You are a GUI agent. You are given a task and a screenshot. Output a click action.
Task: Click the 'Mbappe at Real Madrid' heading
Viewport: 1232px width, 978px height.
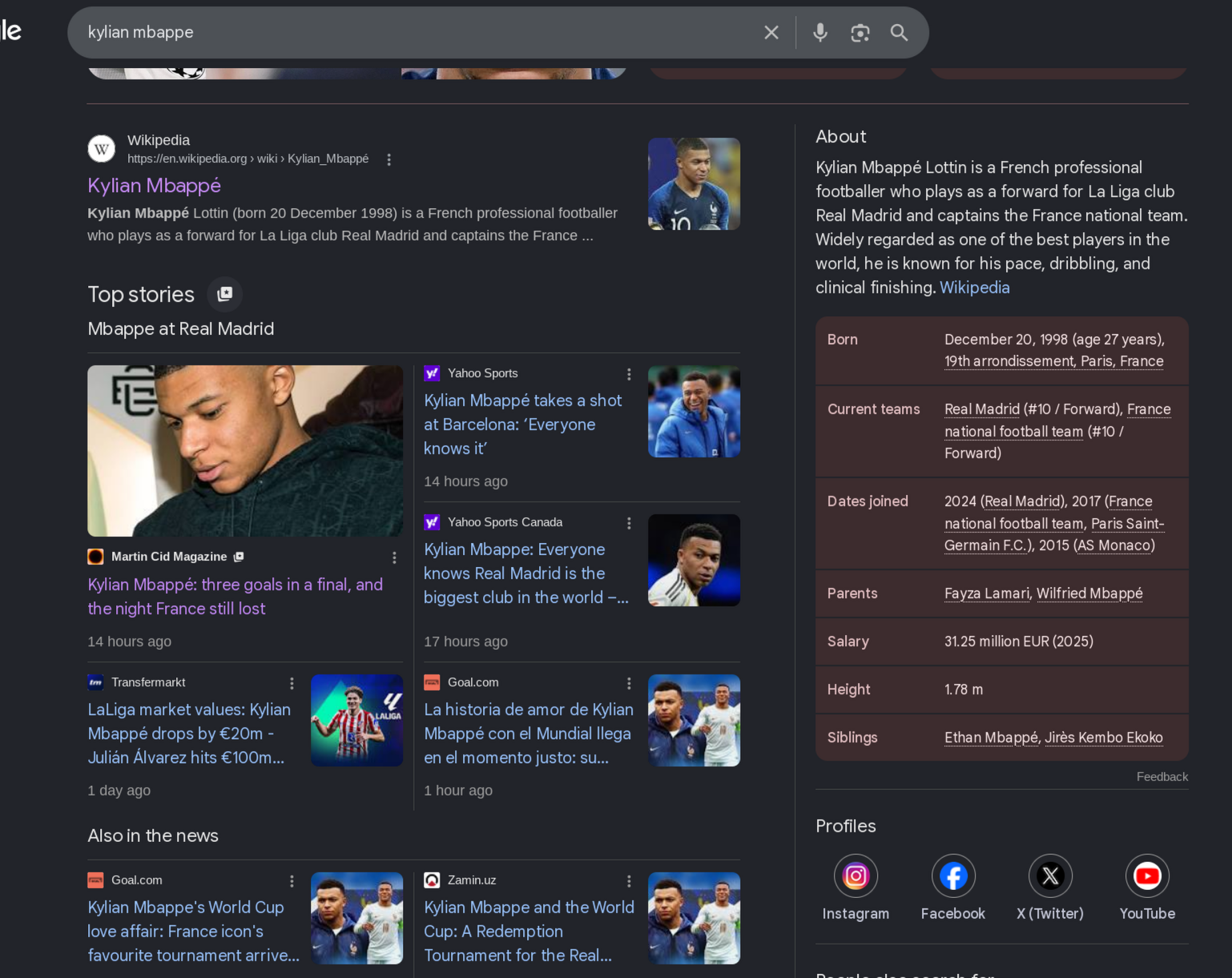pos(180,329)
